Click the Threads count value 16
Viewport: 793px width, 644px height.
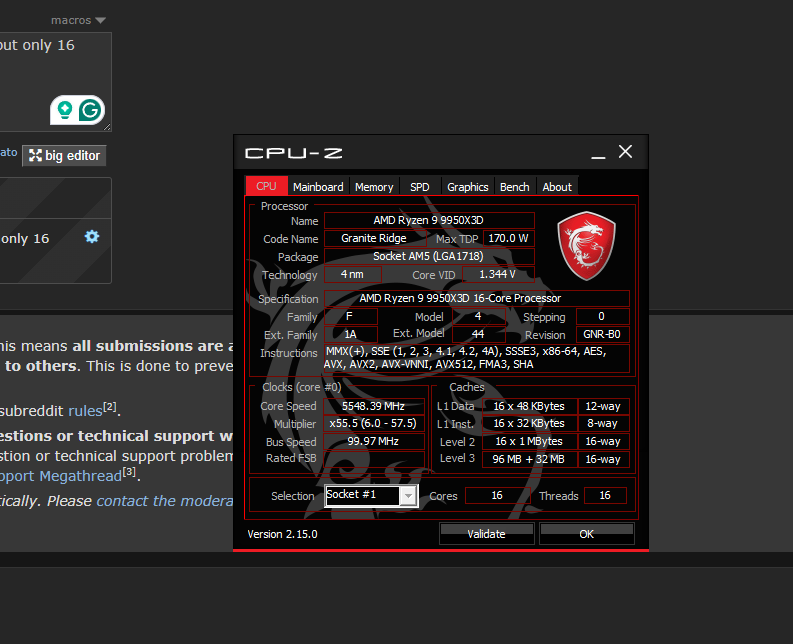point(605,495)
